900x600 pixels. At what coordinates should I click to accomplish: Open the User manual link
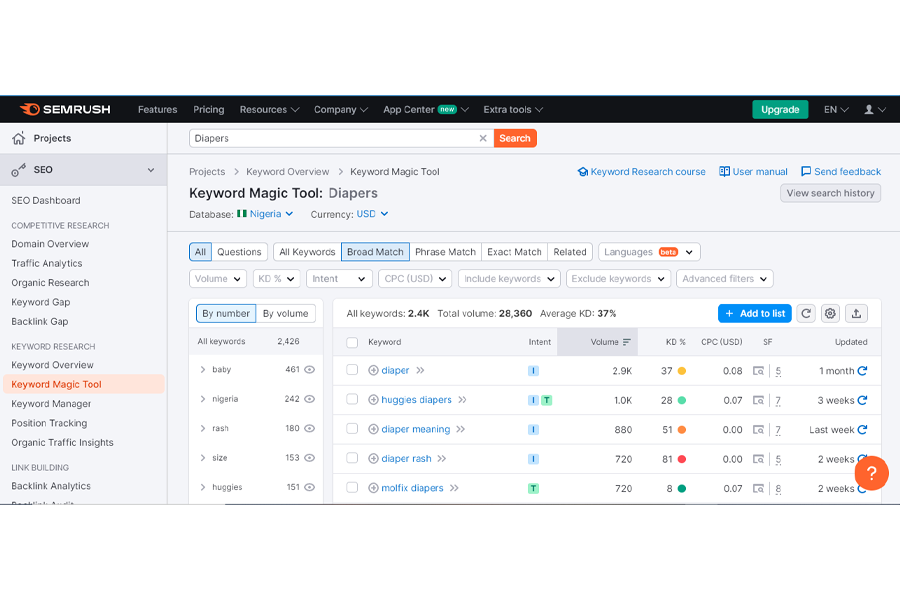tap(754, 172)
